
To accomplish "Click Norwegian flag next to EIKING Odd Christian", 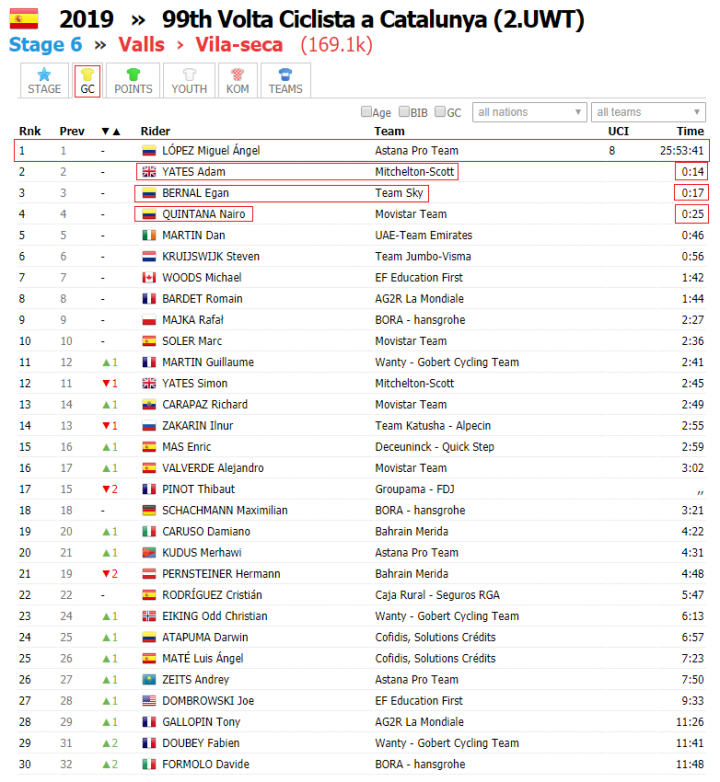I will point(149,616).
